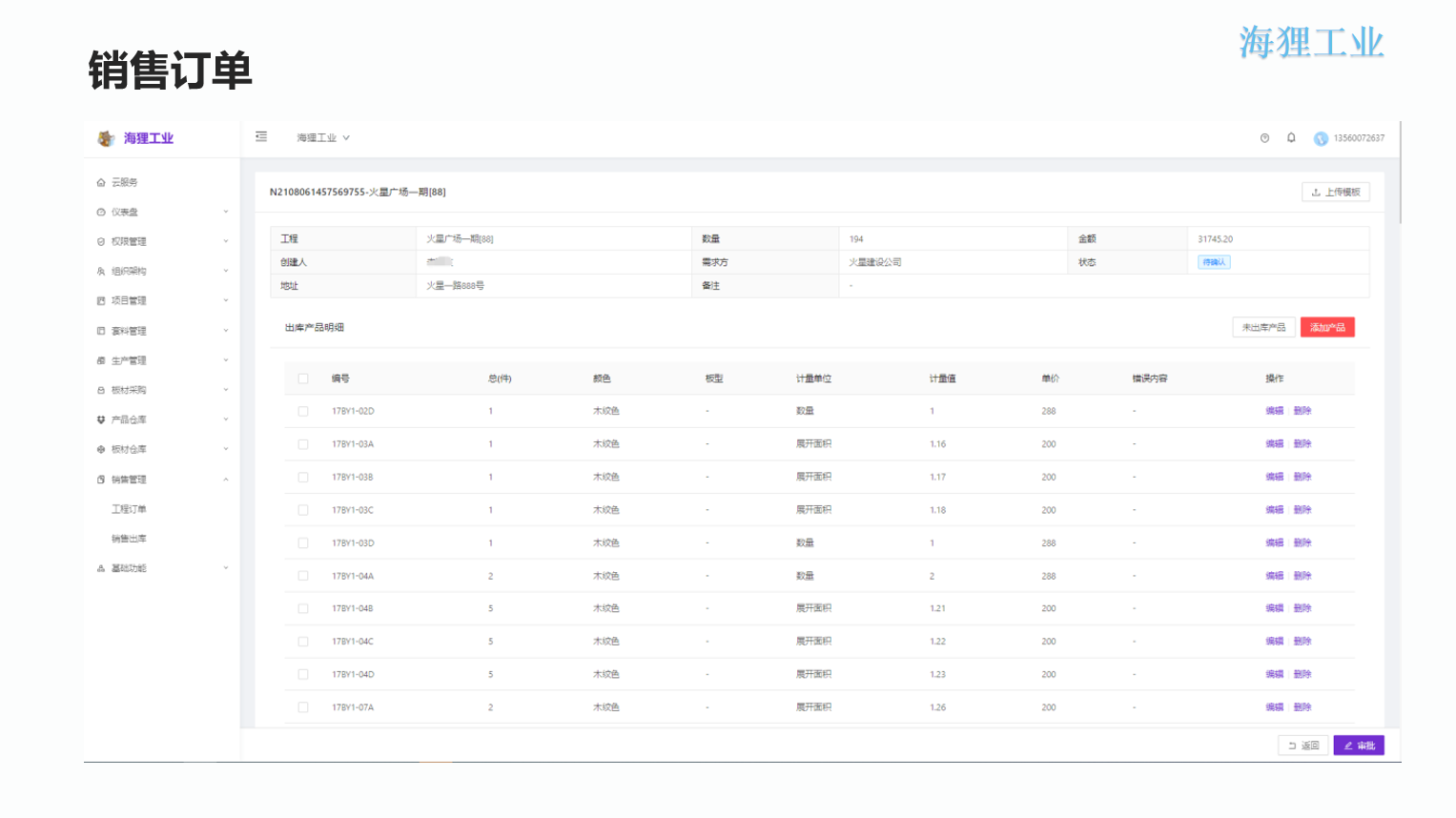Image resolution: width=1456 pixels, height=818 pixels.
Task: Click the 计量单位 column header
Action: (x=813, y=378)
